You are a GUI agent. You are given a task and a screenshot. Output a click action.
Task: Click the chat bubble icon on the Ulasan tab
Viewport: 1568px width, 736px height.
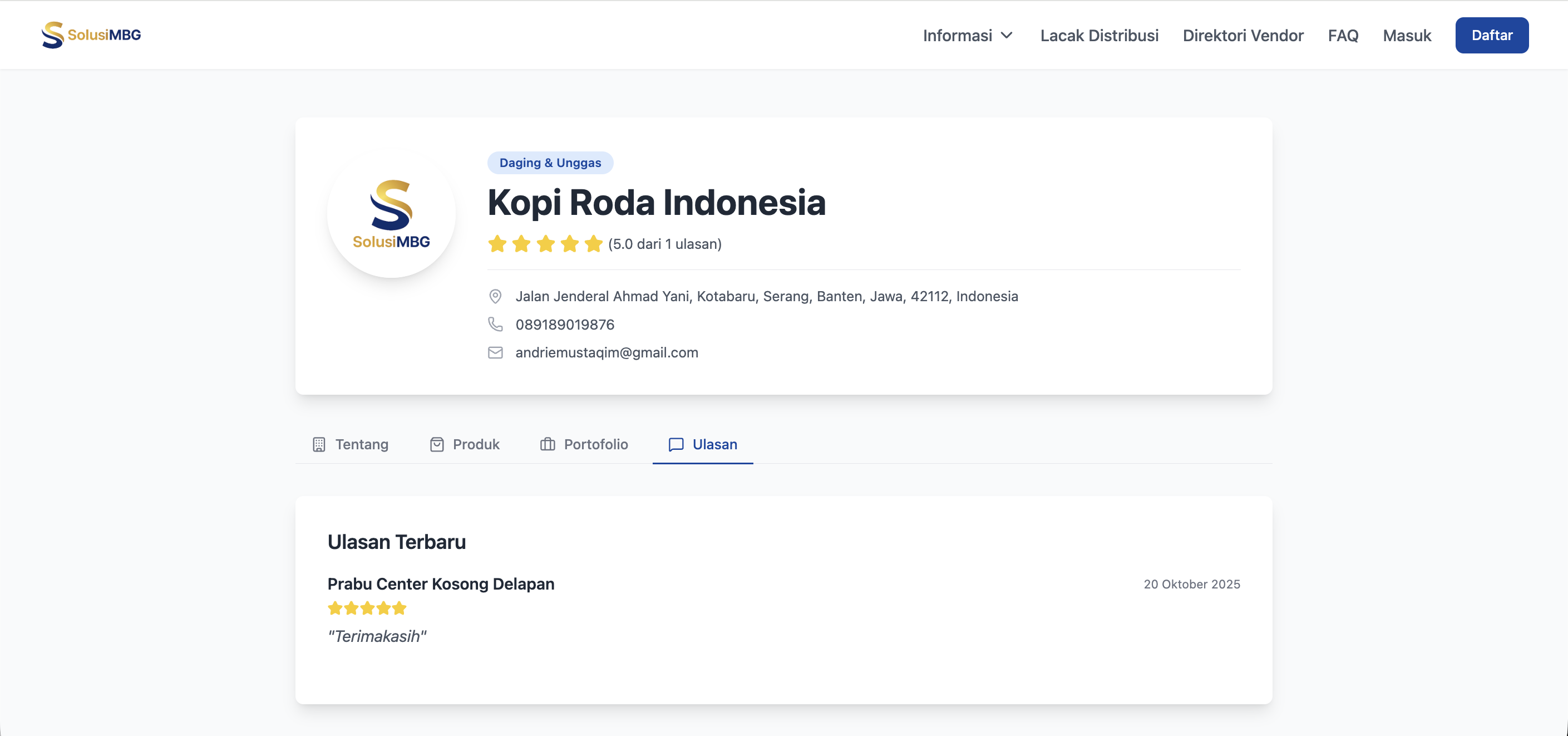[675, 444]
